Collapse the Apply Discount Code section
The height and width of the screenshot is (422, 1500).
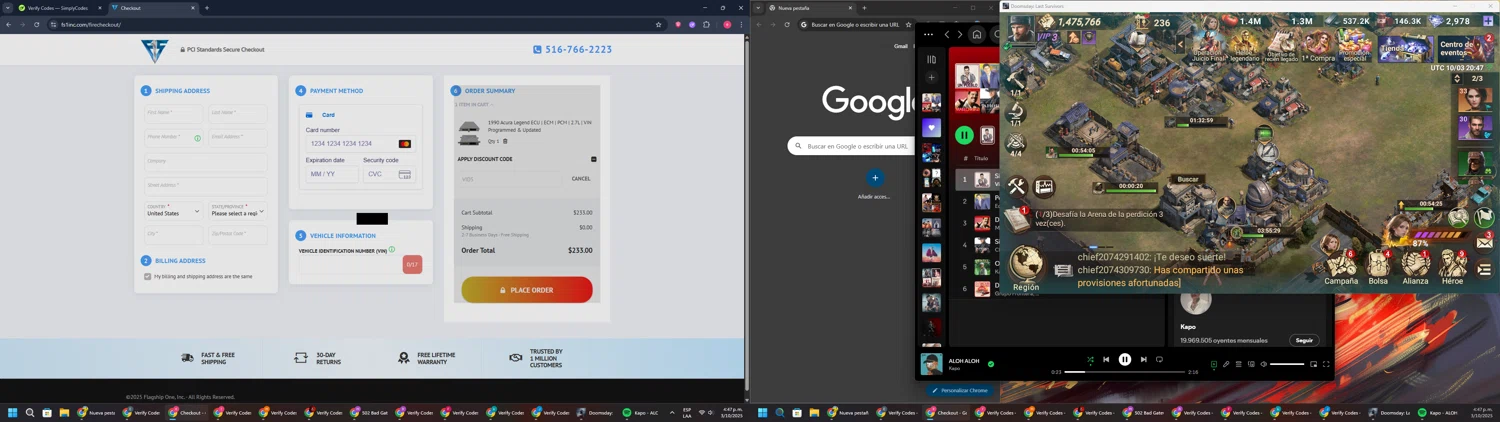(593, 159)
